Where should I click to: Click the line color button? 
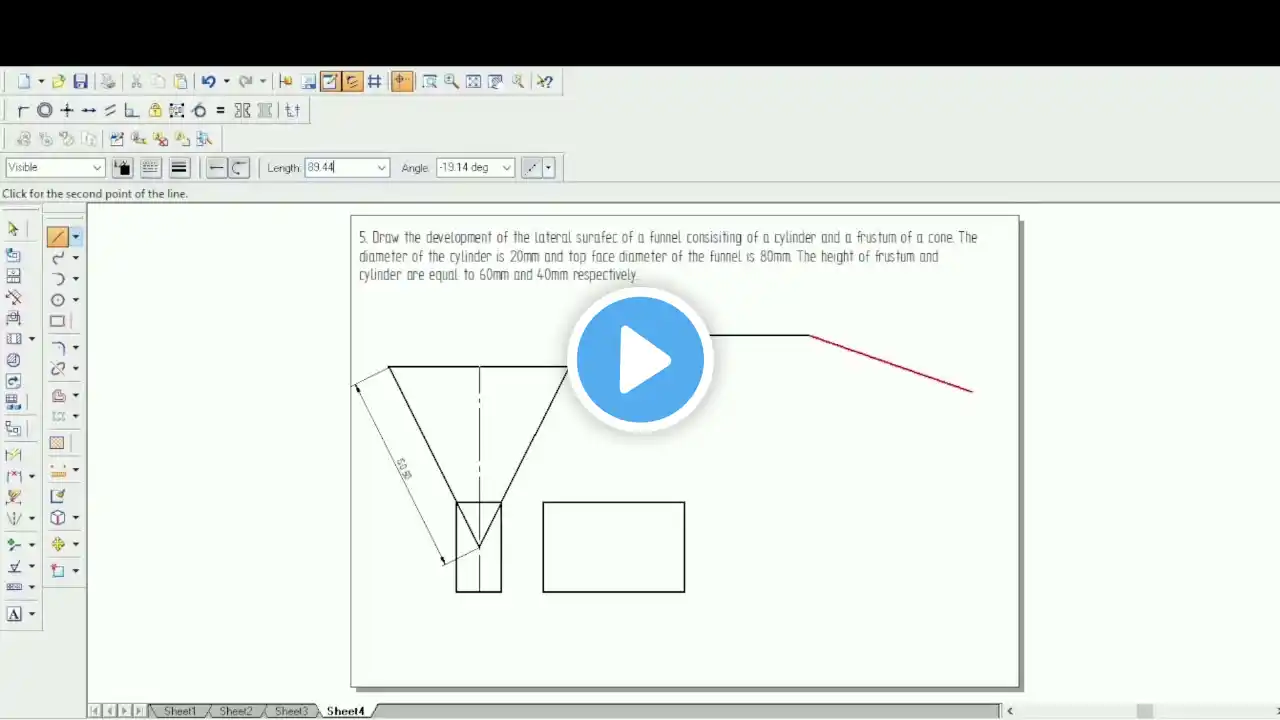(x=122, y=168)
